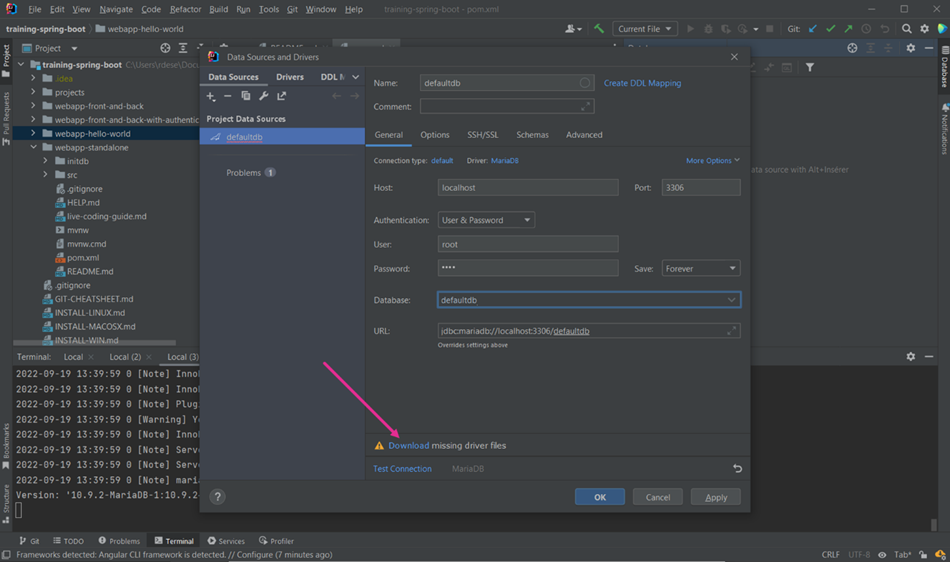This screenshot has width=950, height=562.
Task: Open Notifications sidebar panel
Action: pyautogui.click(x=944, y=128)
